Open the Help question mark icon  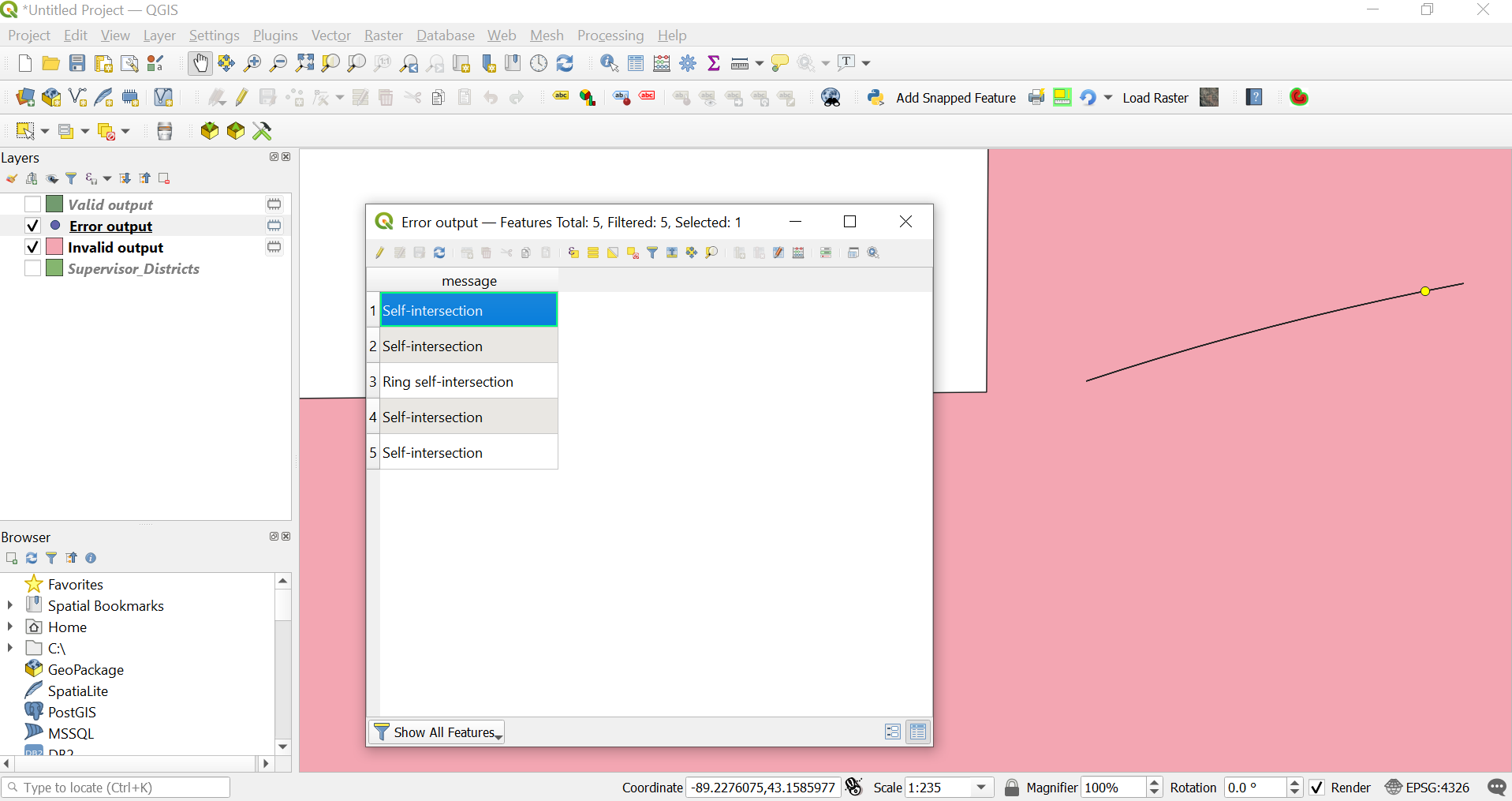[1254, 97]
